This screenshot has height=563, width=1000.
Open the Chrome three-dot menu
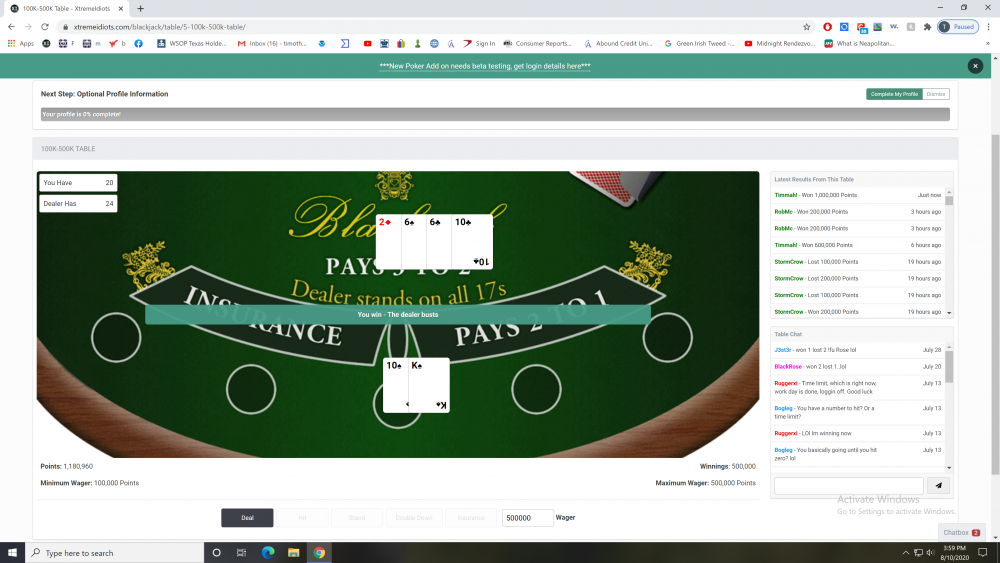point(987,27)
